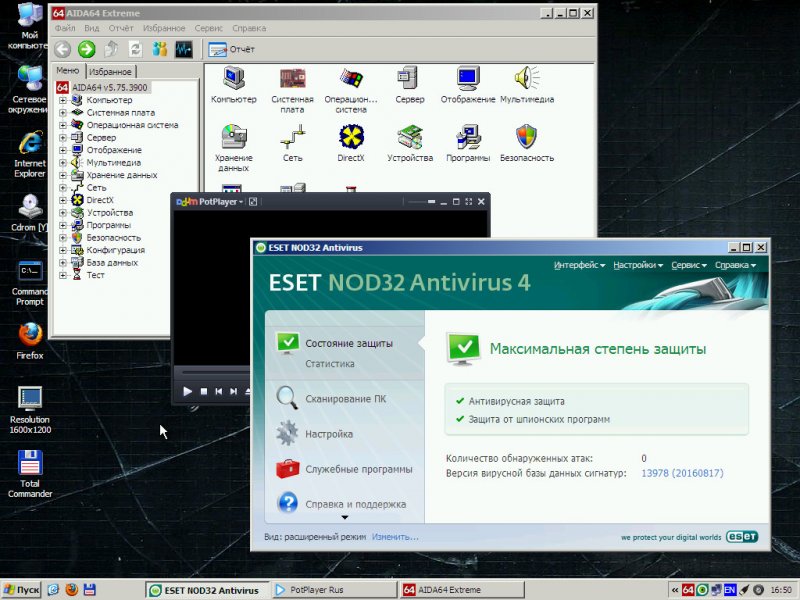
Task: Open the Отчёт menu in AIDA64 menu bar
Action: point(121,28)
